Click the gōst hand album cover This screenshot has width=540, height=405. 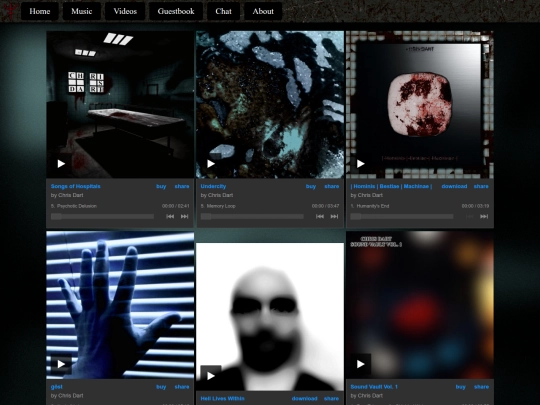tap(120, 305)
